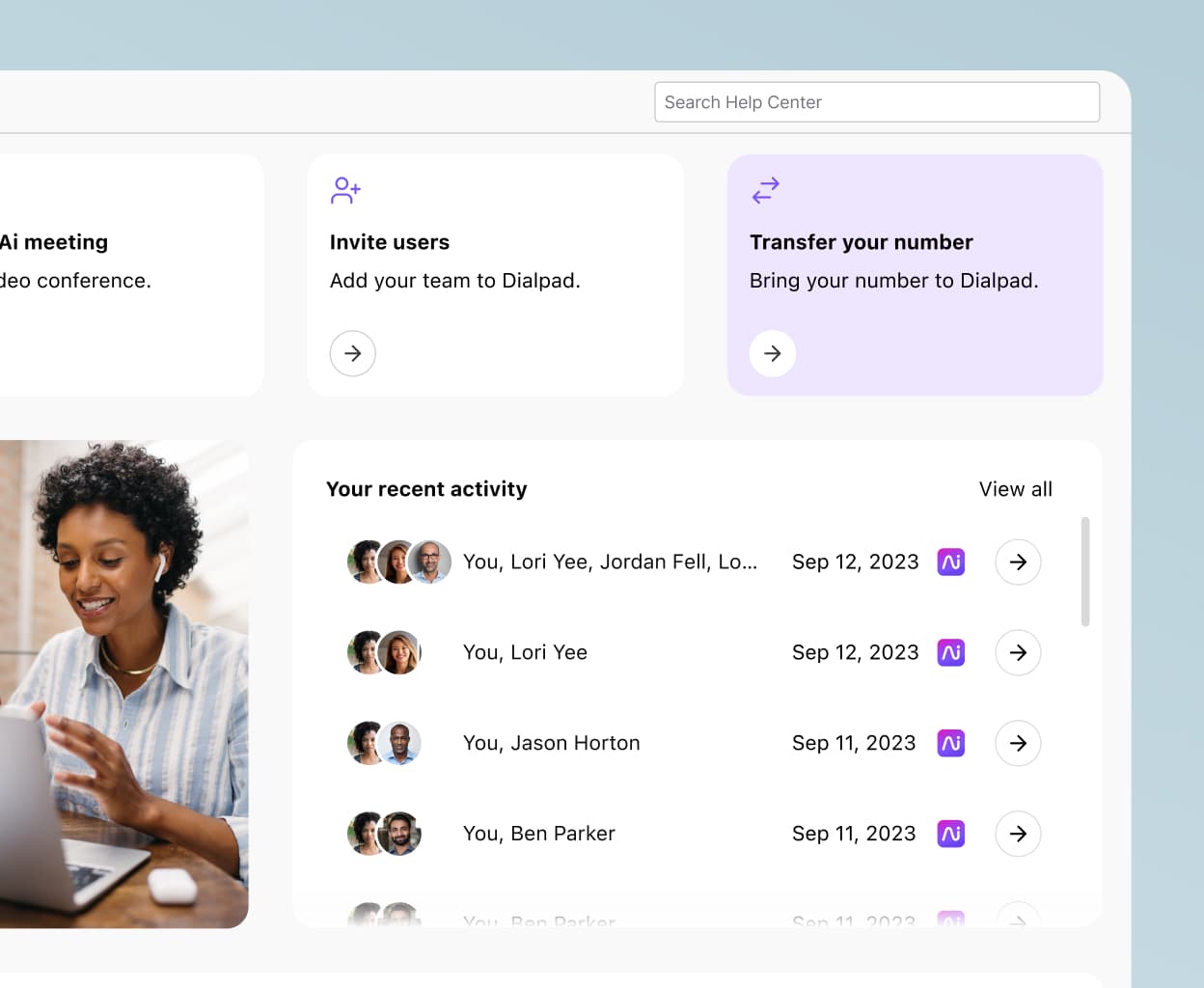Image resolution: width=1204 pixels, height=988 pixels.
Task: Open You, Lori Yee activity arrow
Action: pyautogui.click(x=1018, y=652)
